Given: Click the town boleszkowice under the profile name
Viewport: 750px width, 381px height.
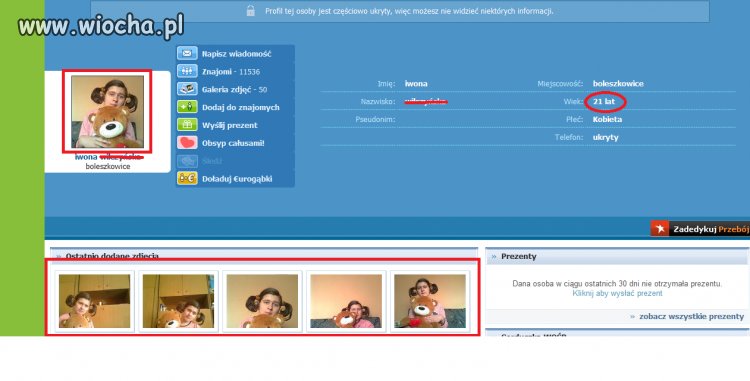Looking at the screenshot, I should pos(108,166).
